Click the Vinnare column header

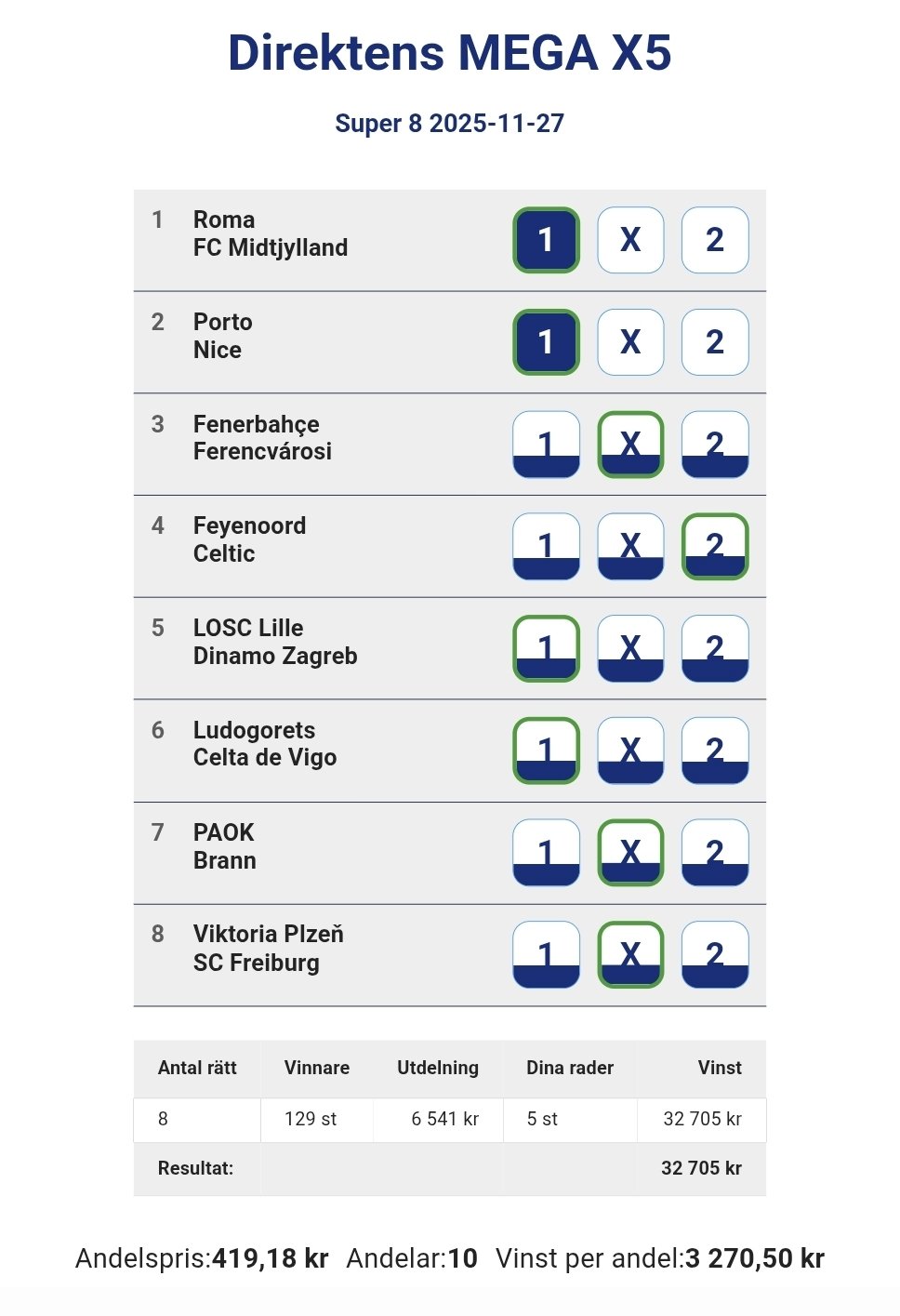click(317, 1068)
